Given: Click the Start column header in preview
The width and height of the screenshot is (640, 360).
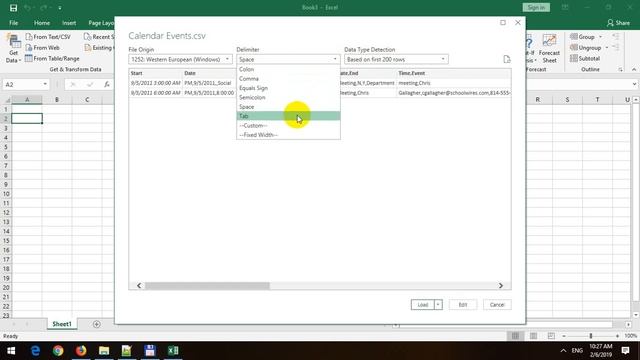Looking at the screenshot, I should tap(156, 73).
